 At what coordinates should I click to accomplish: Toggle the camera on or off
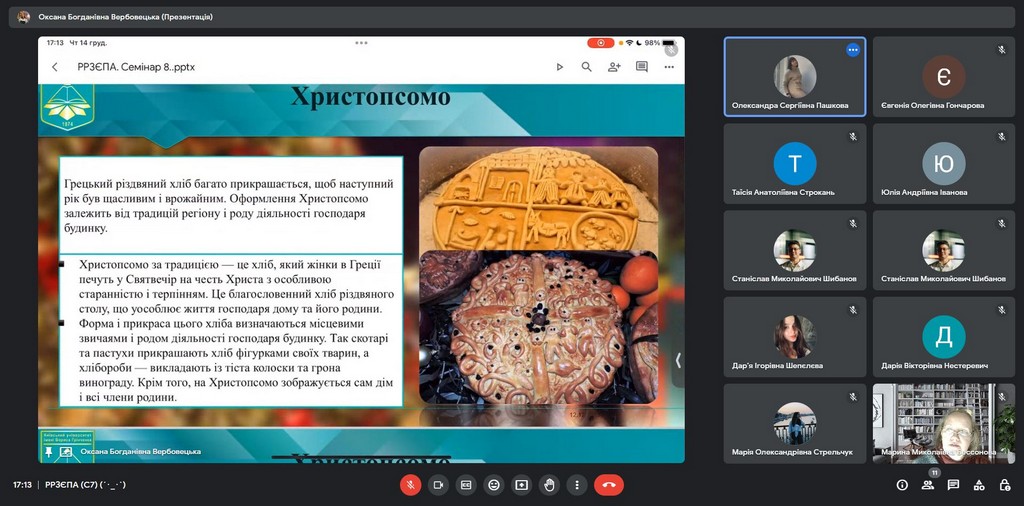point(438,485)
